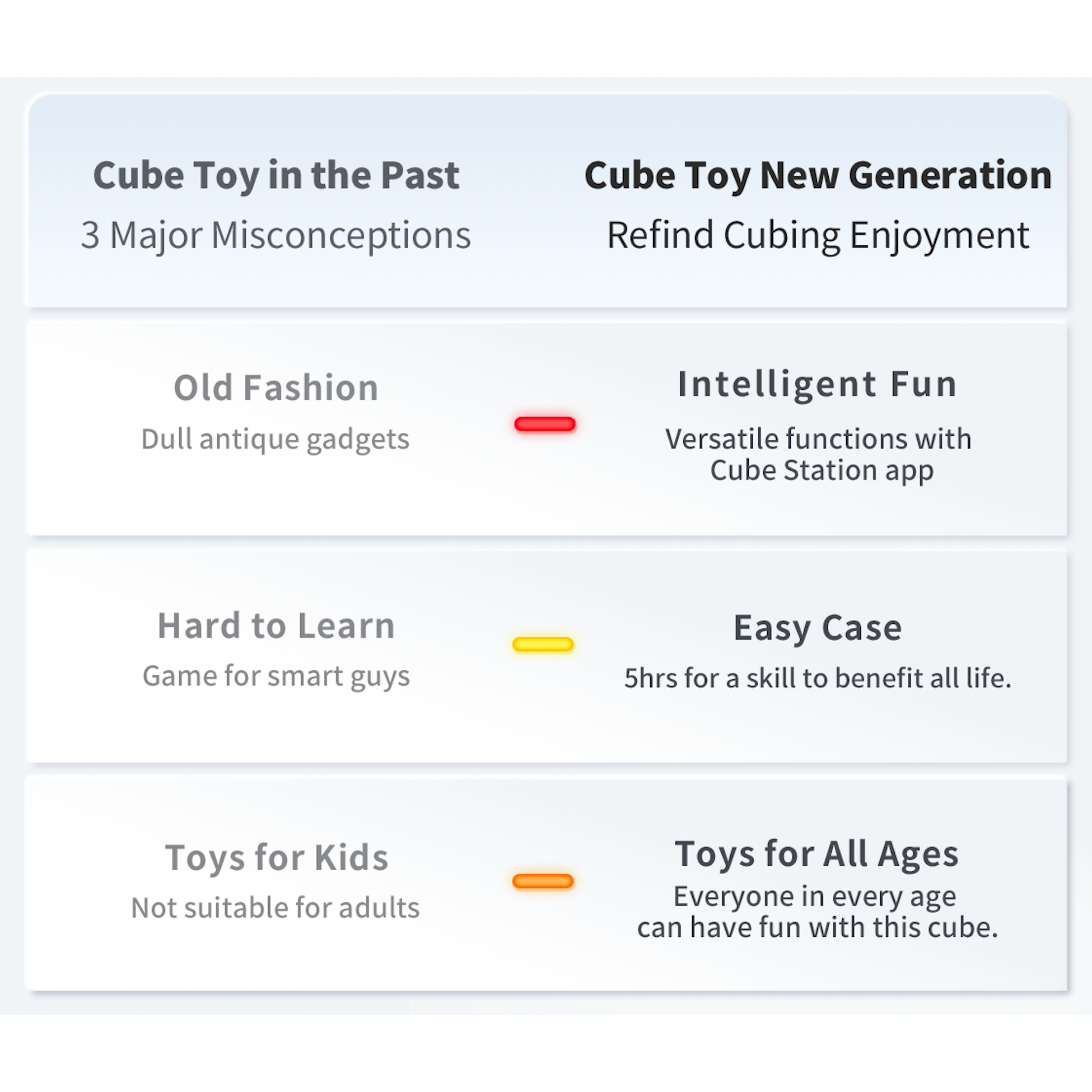Screen dimensions: 1092x1092
Task: Click the yellow pill indicator
Action: 543,644
